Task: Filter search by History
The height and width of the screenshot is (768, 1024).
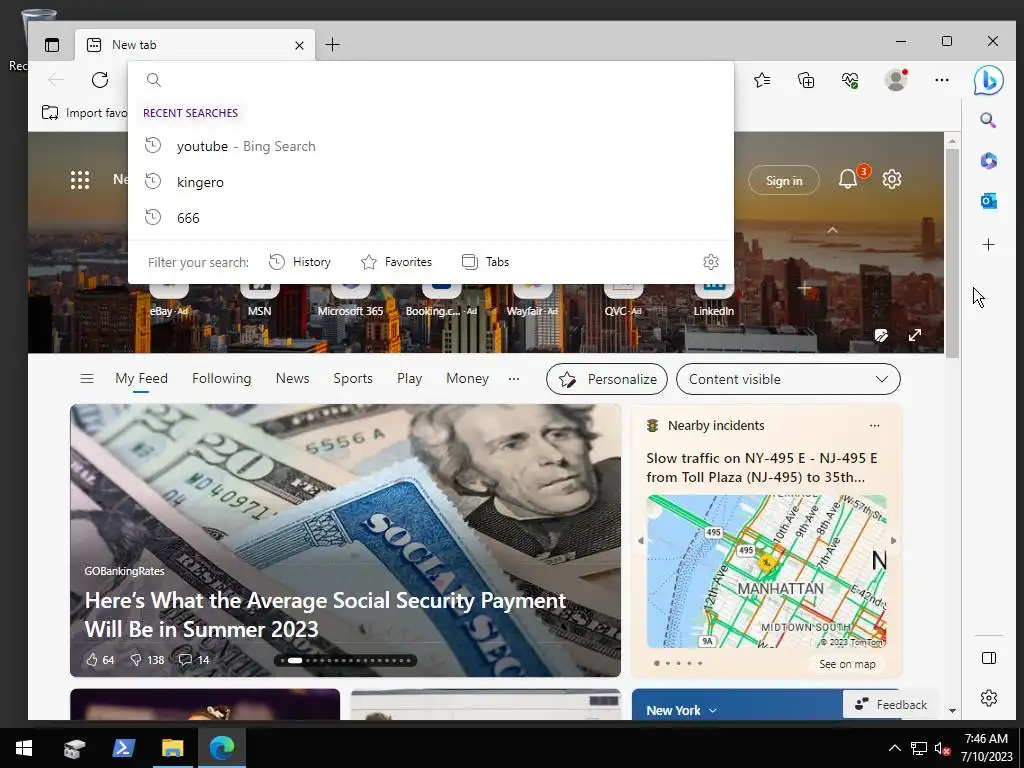Action: 300,262
